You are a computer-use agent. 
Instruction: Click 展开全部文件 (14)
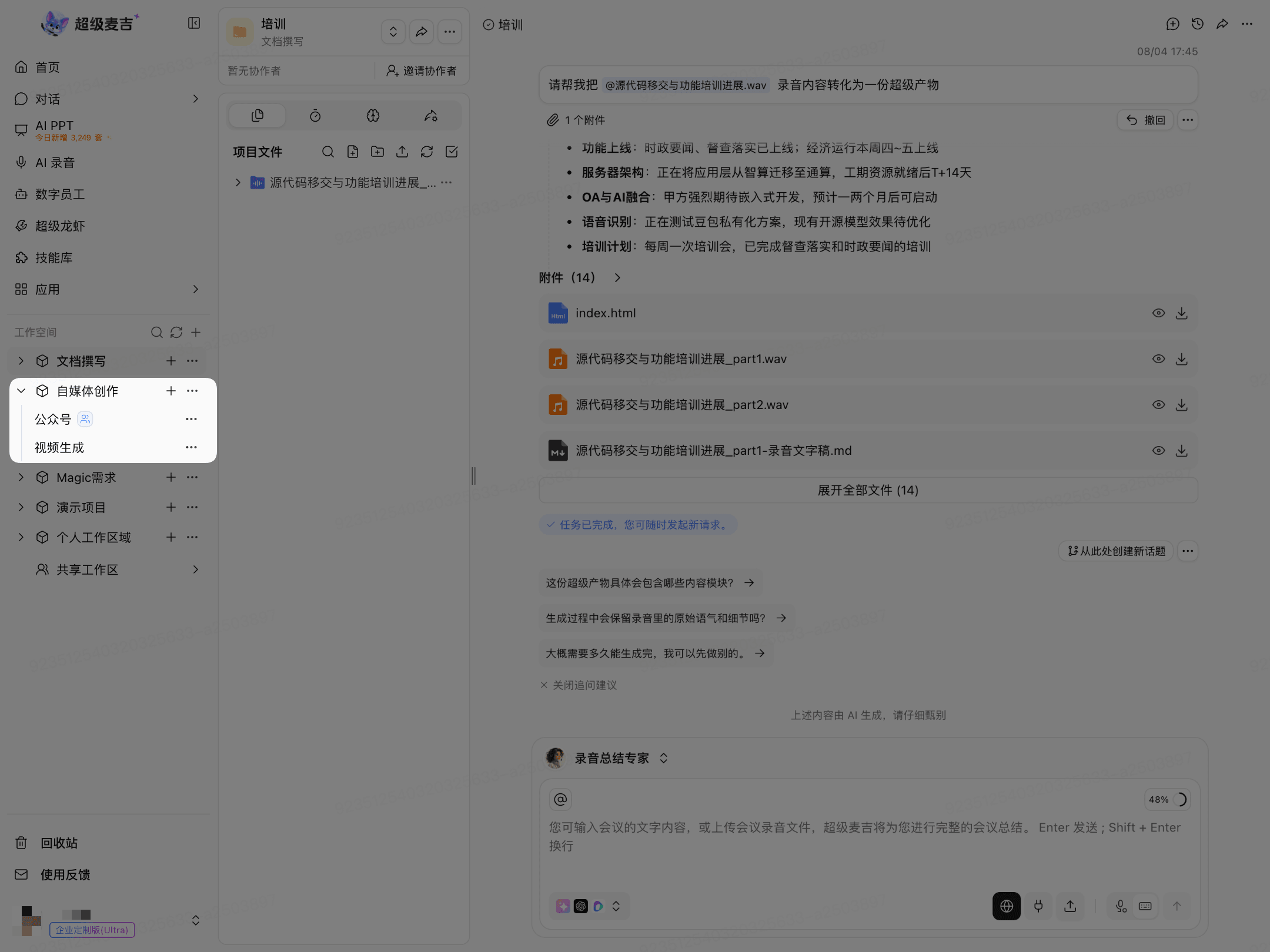868,490
